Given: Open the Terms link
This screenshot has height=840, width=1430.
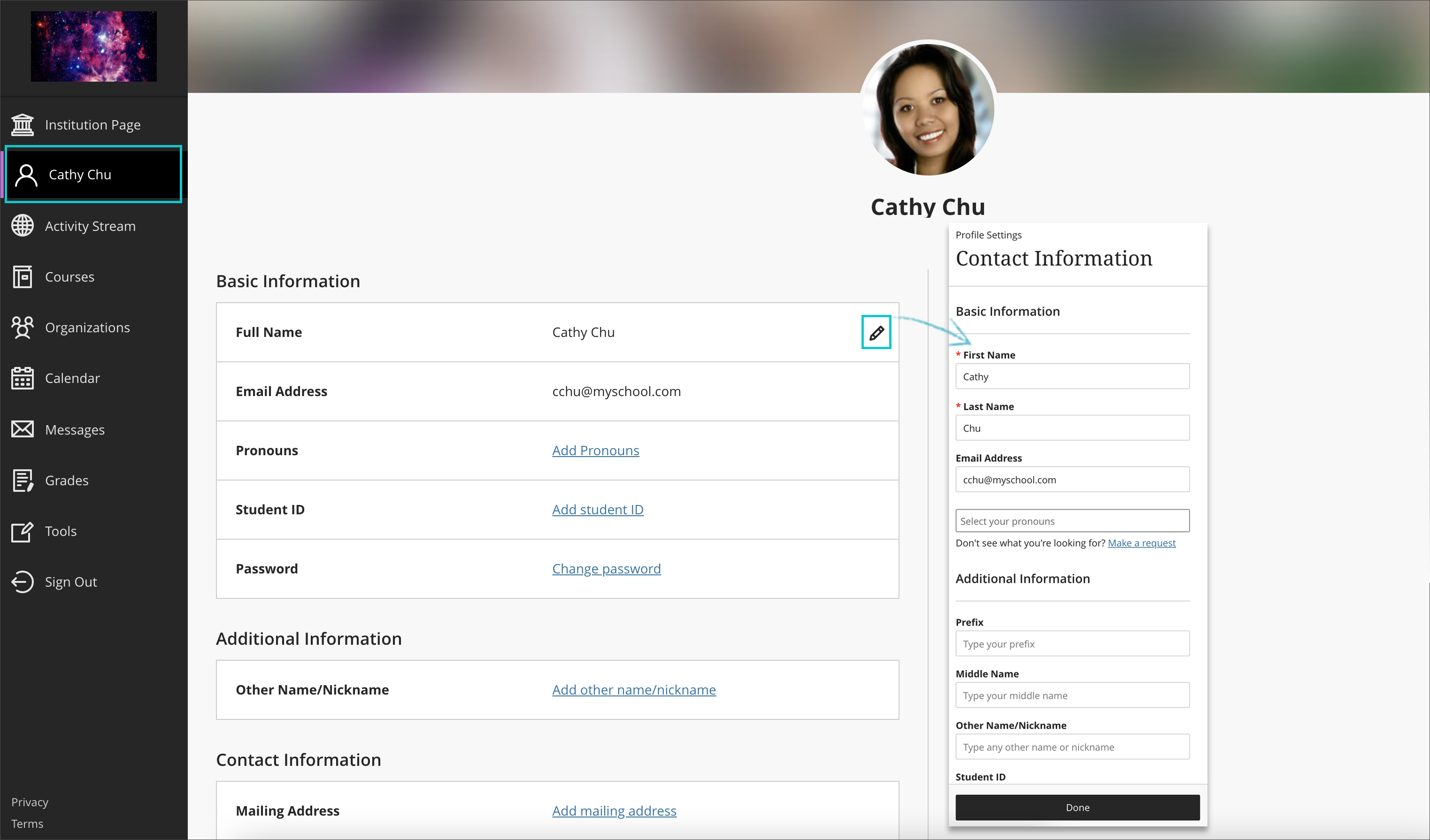Looking at the screenshot, I should [27, 824].
